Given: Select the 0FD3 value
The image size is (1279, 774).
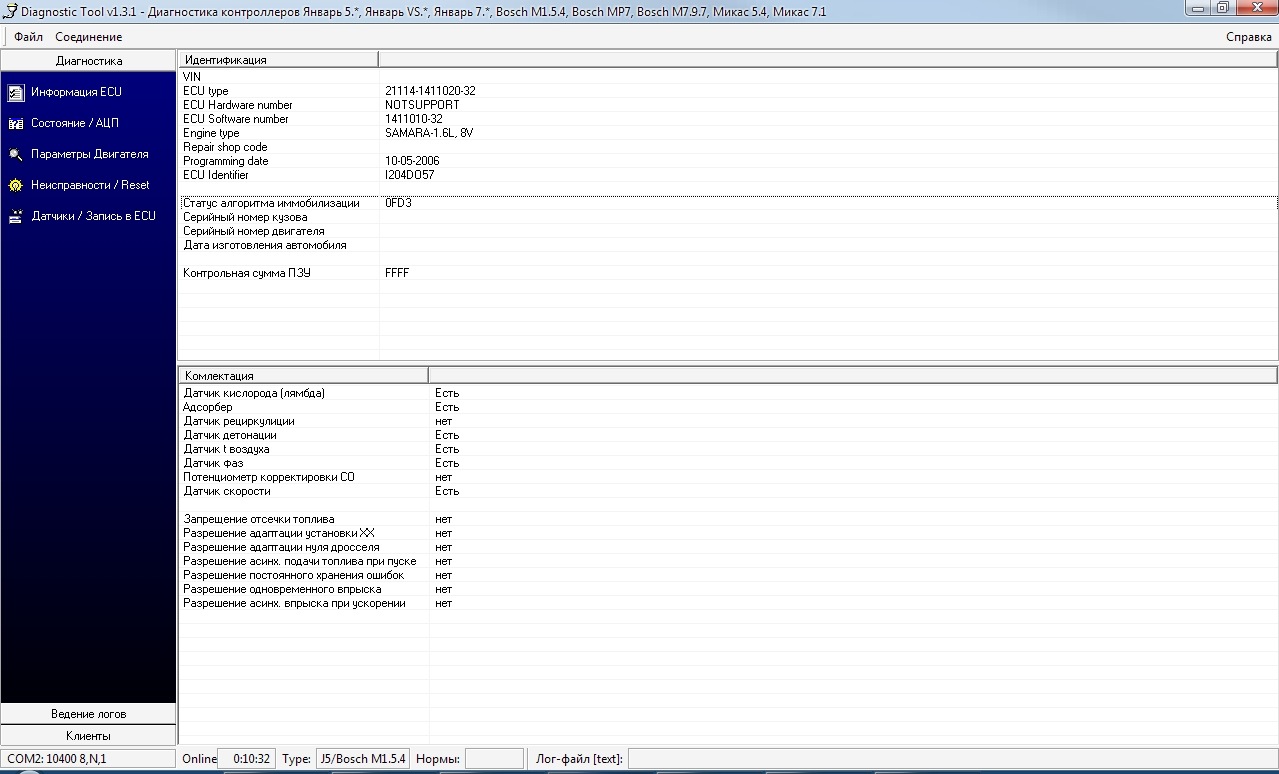Looking at the screenshot, I should (398, 203).
